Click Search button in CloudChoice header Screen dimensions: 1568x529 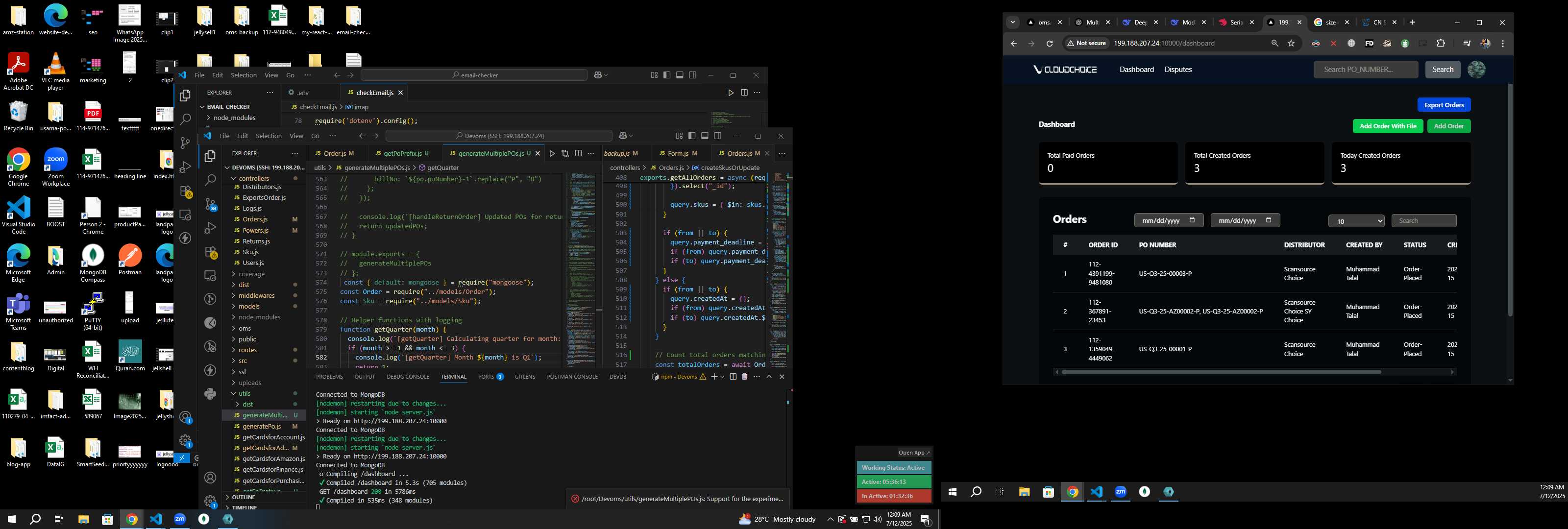[1443, 70]
